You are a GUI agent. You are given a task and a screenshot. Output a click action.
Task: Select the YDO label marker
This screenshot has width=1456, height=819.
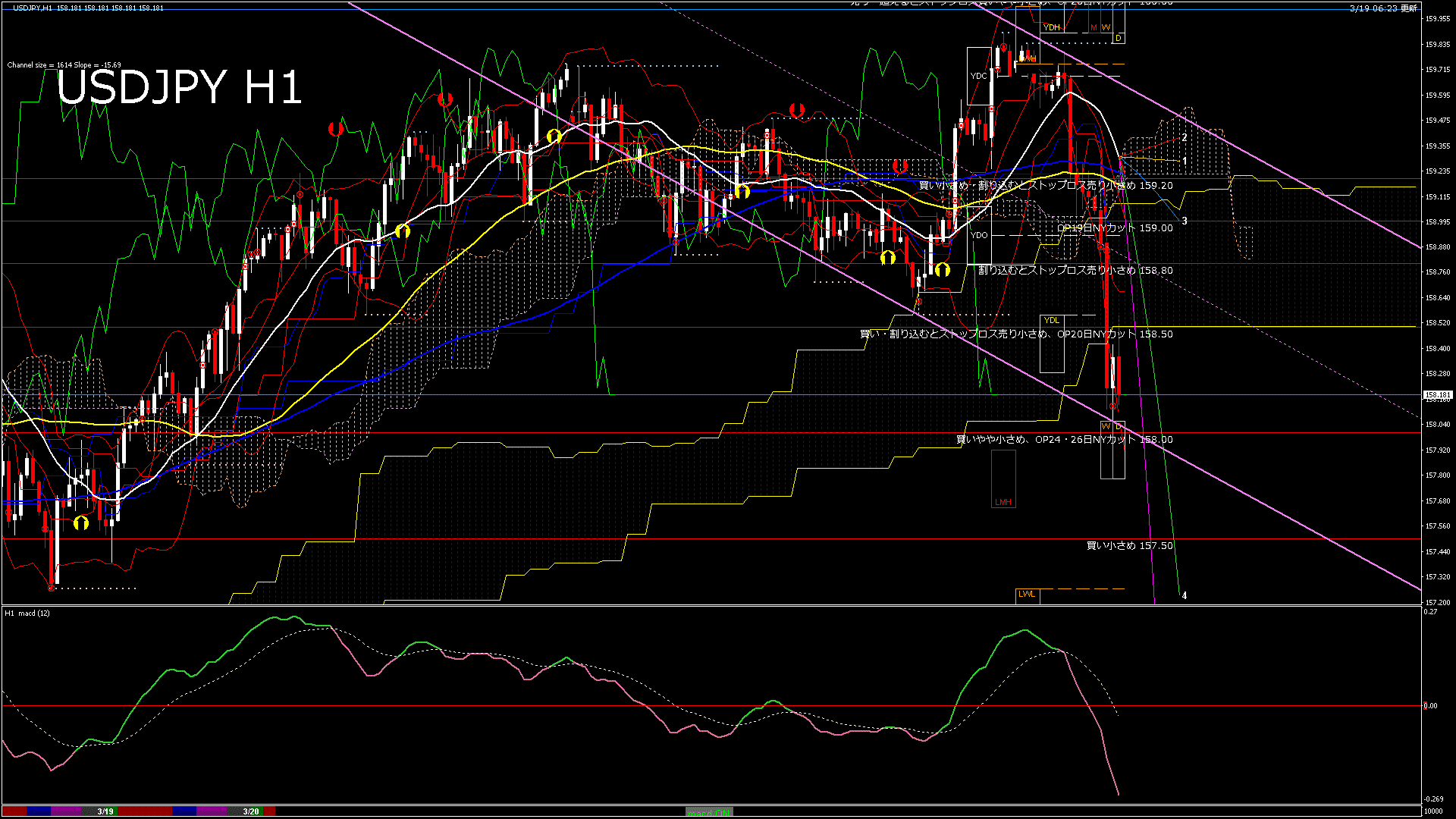(x=979, y=235)
